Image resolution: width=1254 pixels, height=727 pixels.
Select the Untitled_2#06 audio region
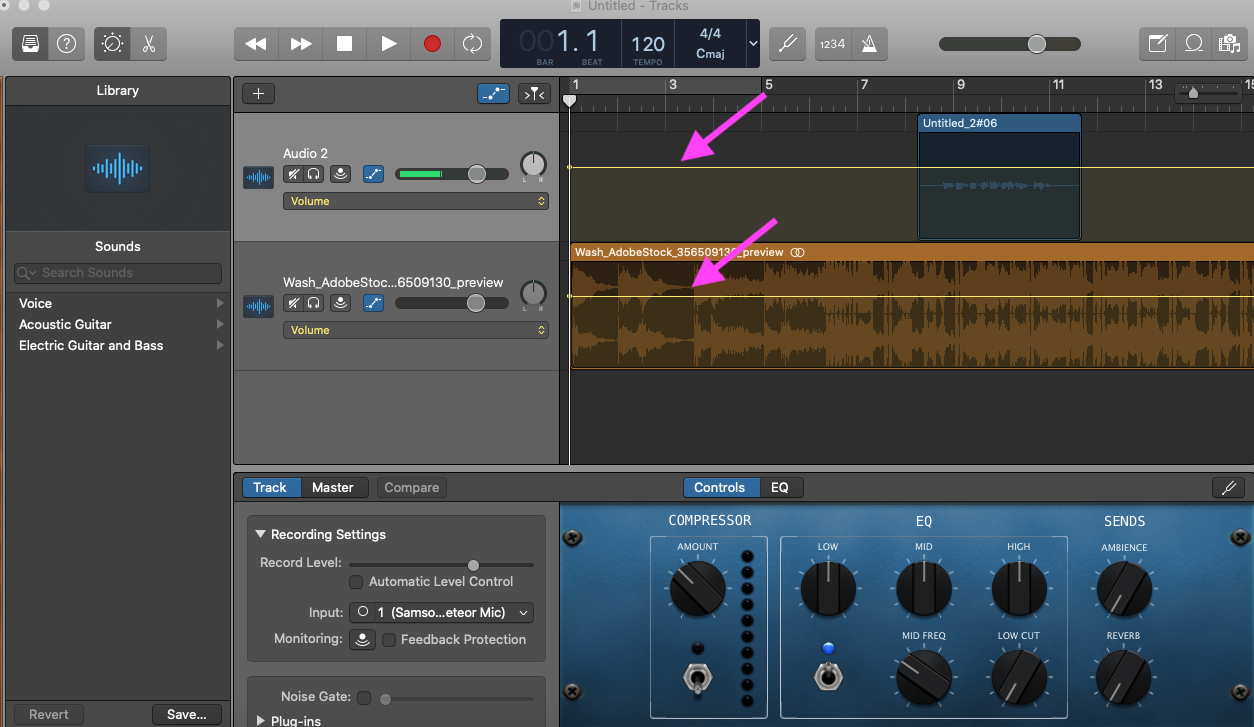click(1000, 176)
